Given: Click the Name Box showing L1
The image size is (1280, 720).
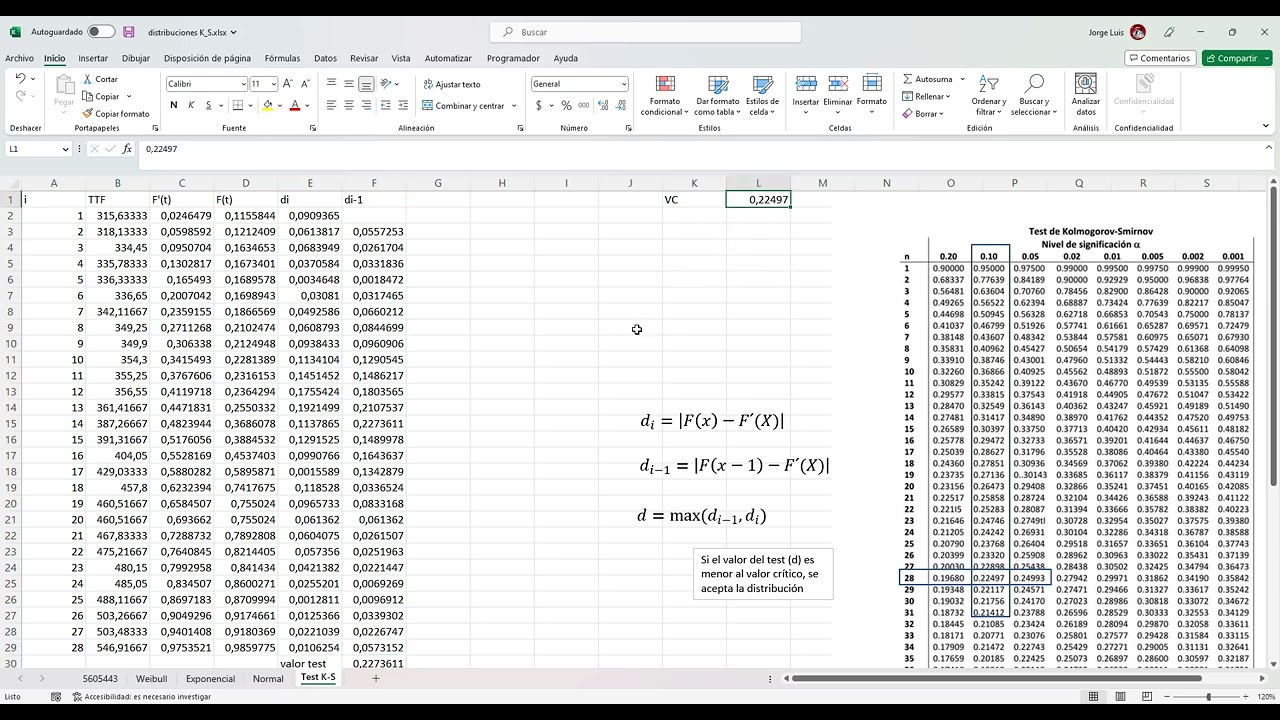Looking at the screenshot, I should (x=38, y=149).
